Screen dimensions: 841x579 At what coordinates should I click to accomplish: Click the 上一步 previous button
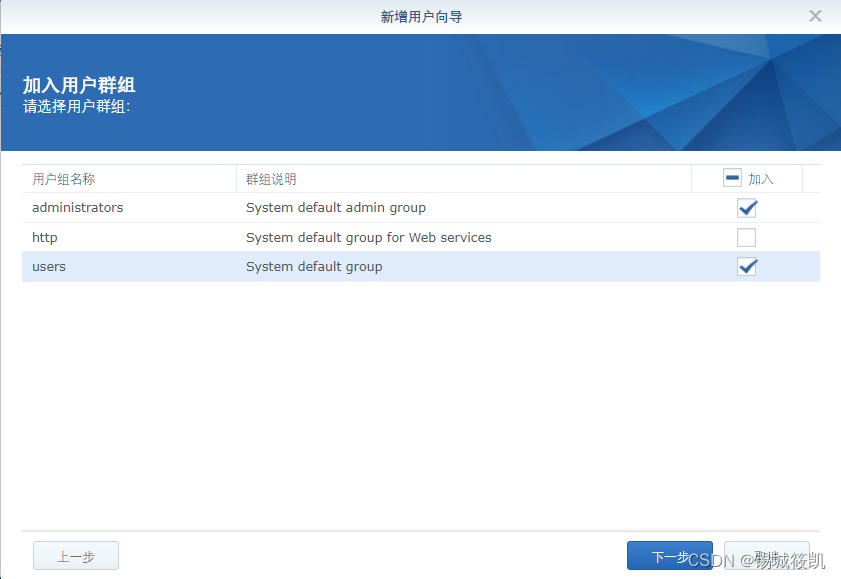pos(76,556)
